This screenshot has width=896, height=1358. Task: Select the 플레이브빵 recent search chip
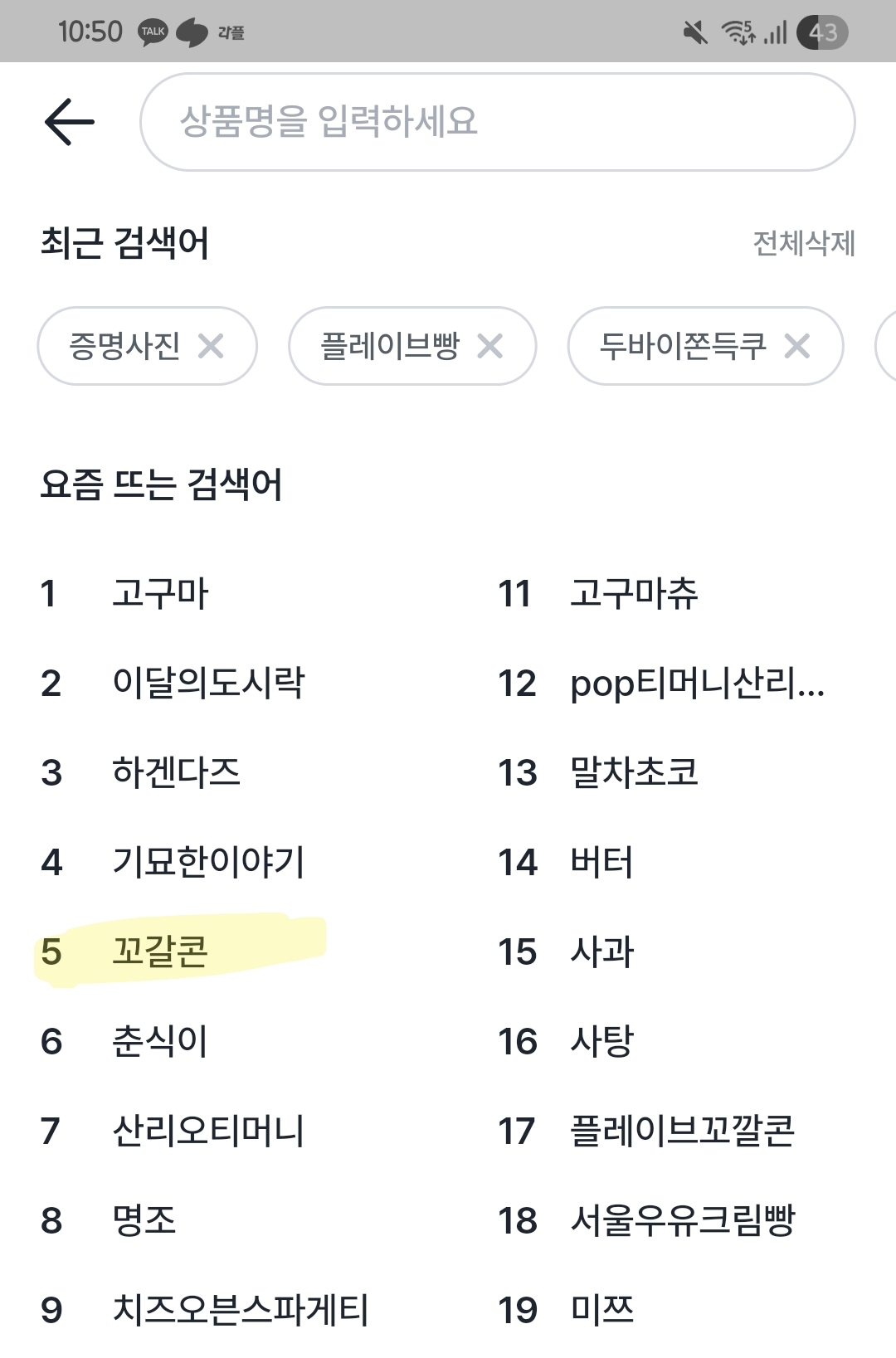[390, 346]
